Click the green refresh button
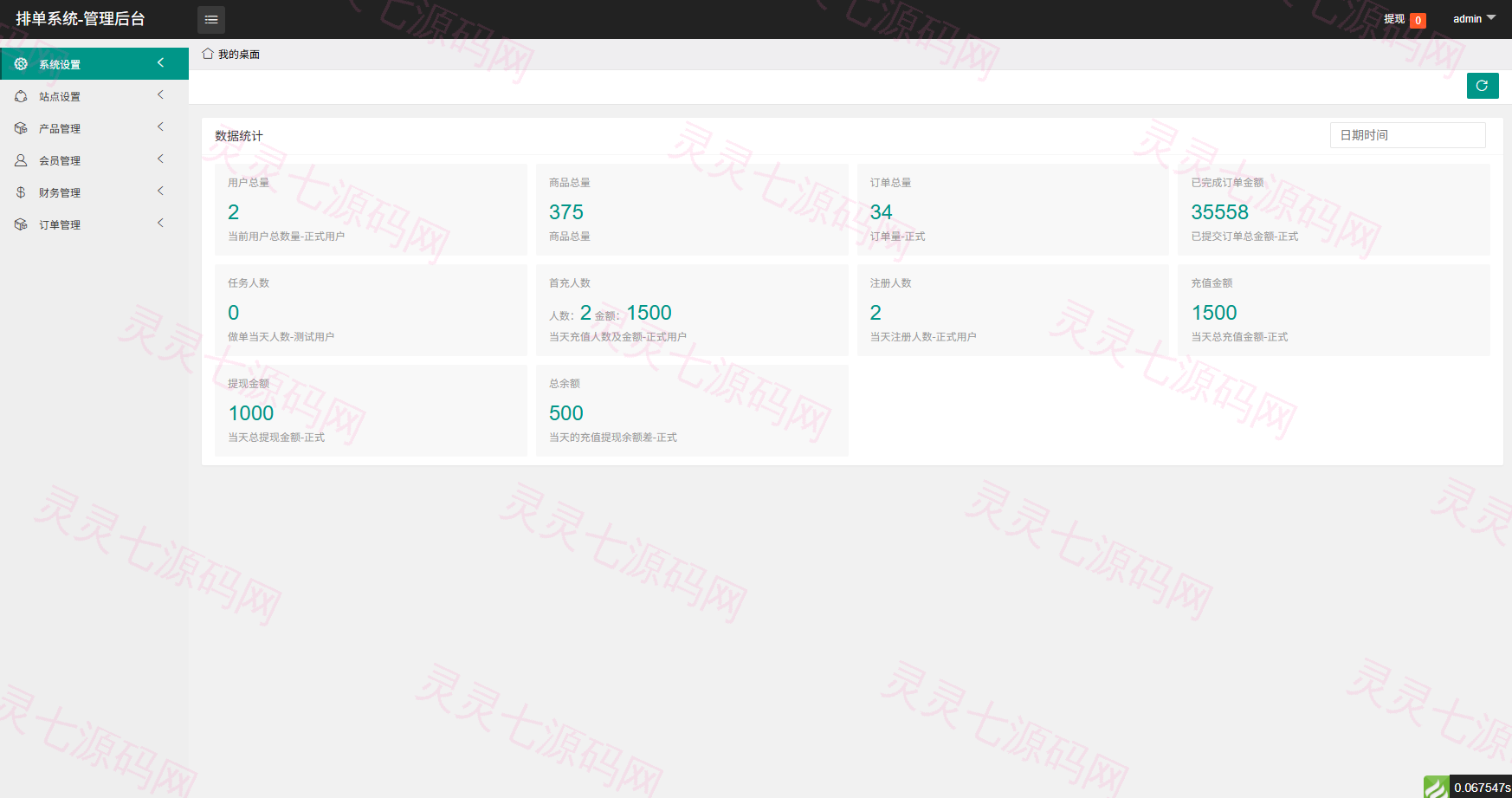 point(1483,86)
